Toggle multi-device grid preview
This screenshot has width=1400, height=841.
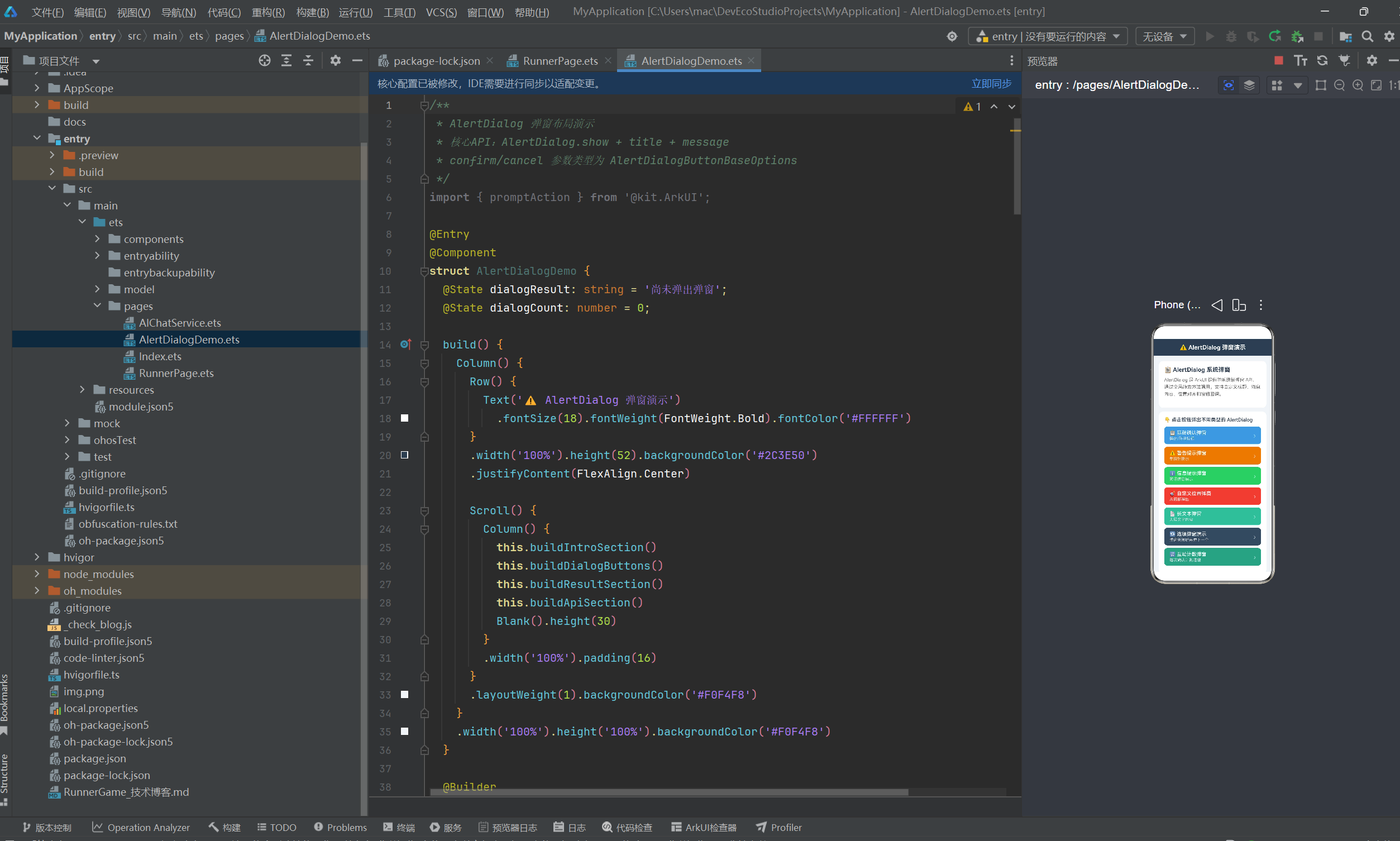[1277, 85]
